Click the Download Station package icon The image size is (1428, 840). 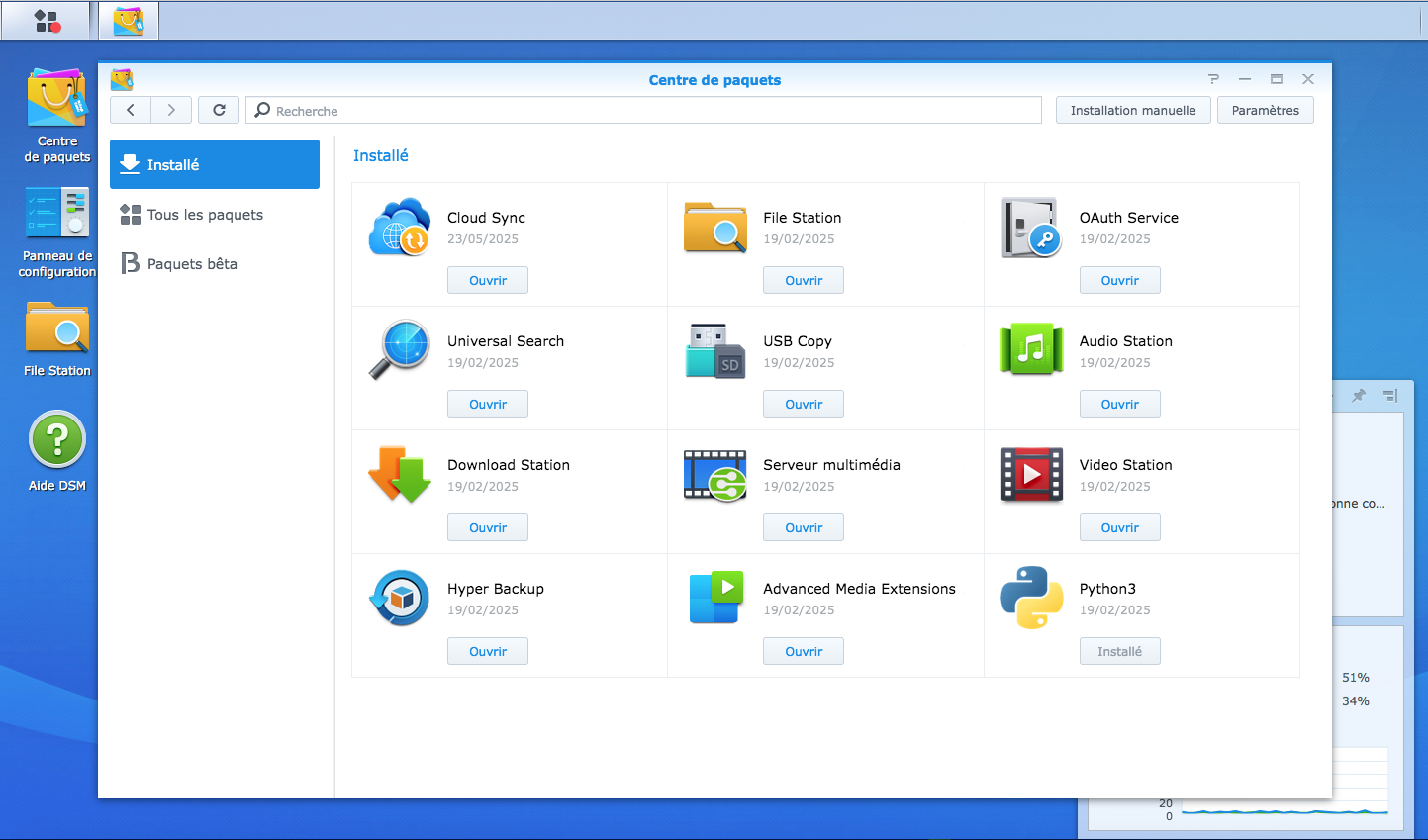[400, 474]
